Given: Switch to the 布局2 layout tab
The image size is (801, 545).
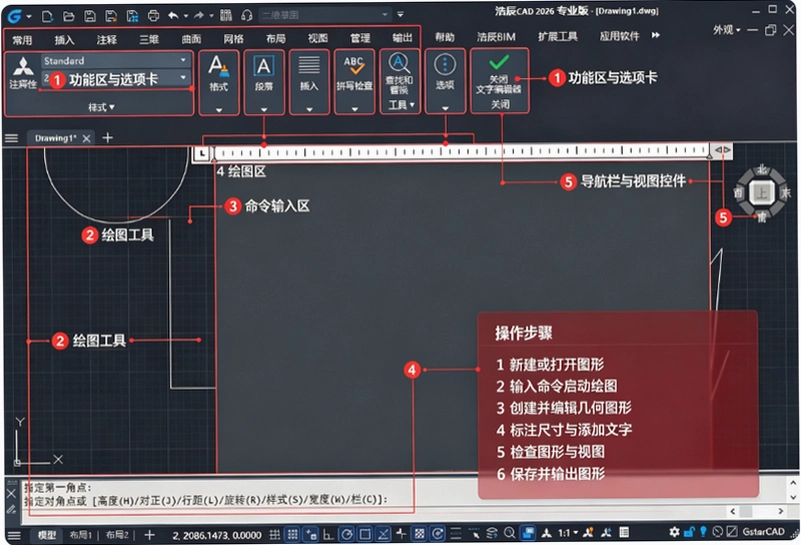Looking at the screenshot, I should 117,535.
